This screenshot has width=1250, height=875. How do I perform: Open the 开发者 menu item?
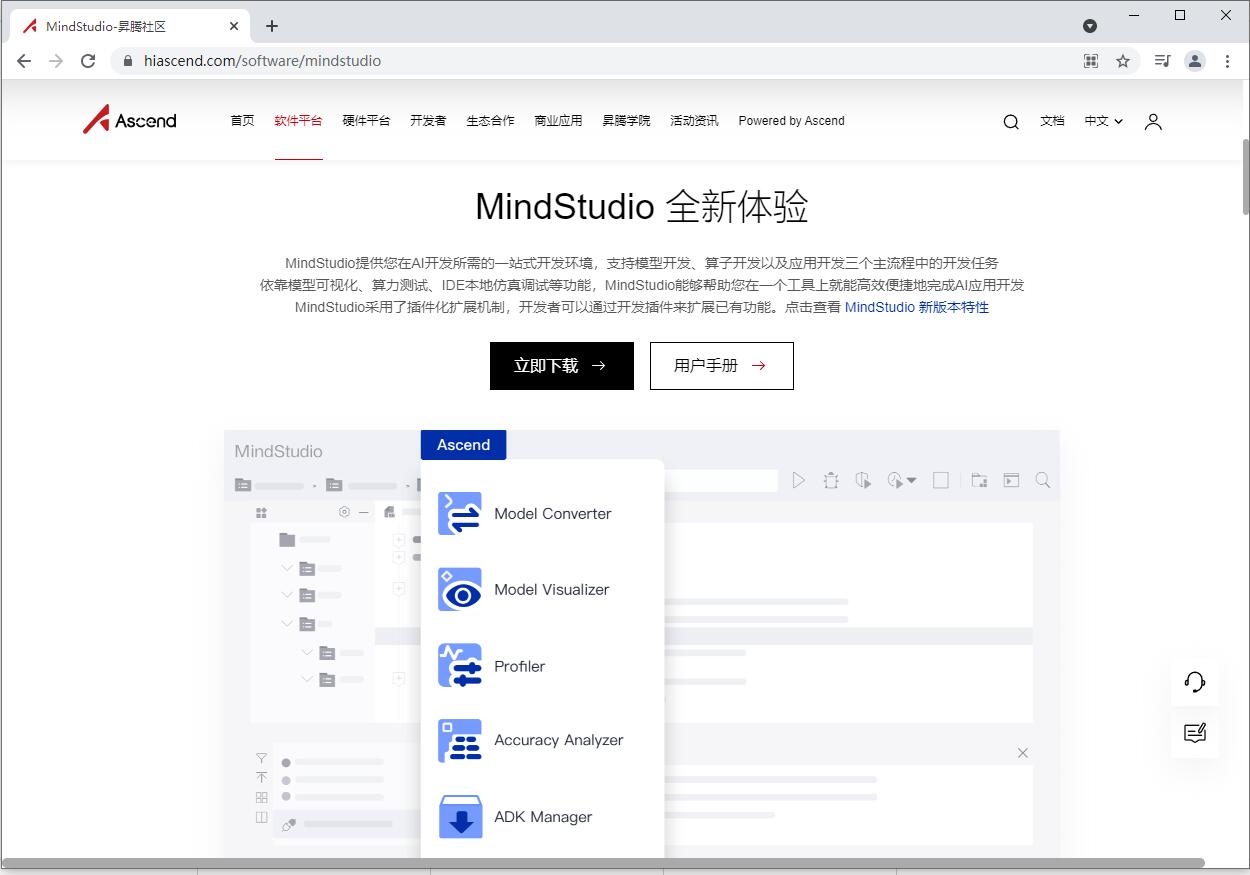(x=428, y=121)
